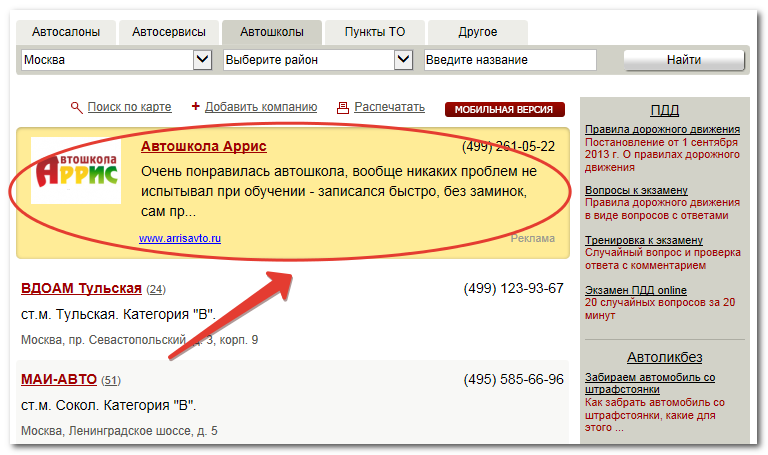Click Постановление от 1 сентября 2013 г. description

tap(662, 155)
